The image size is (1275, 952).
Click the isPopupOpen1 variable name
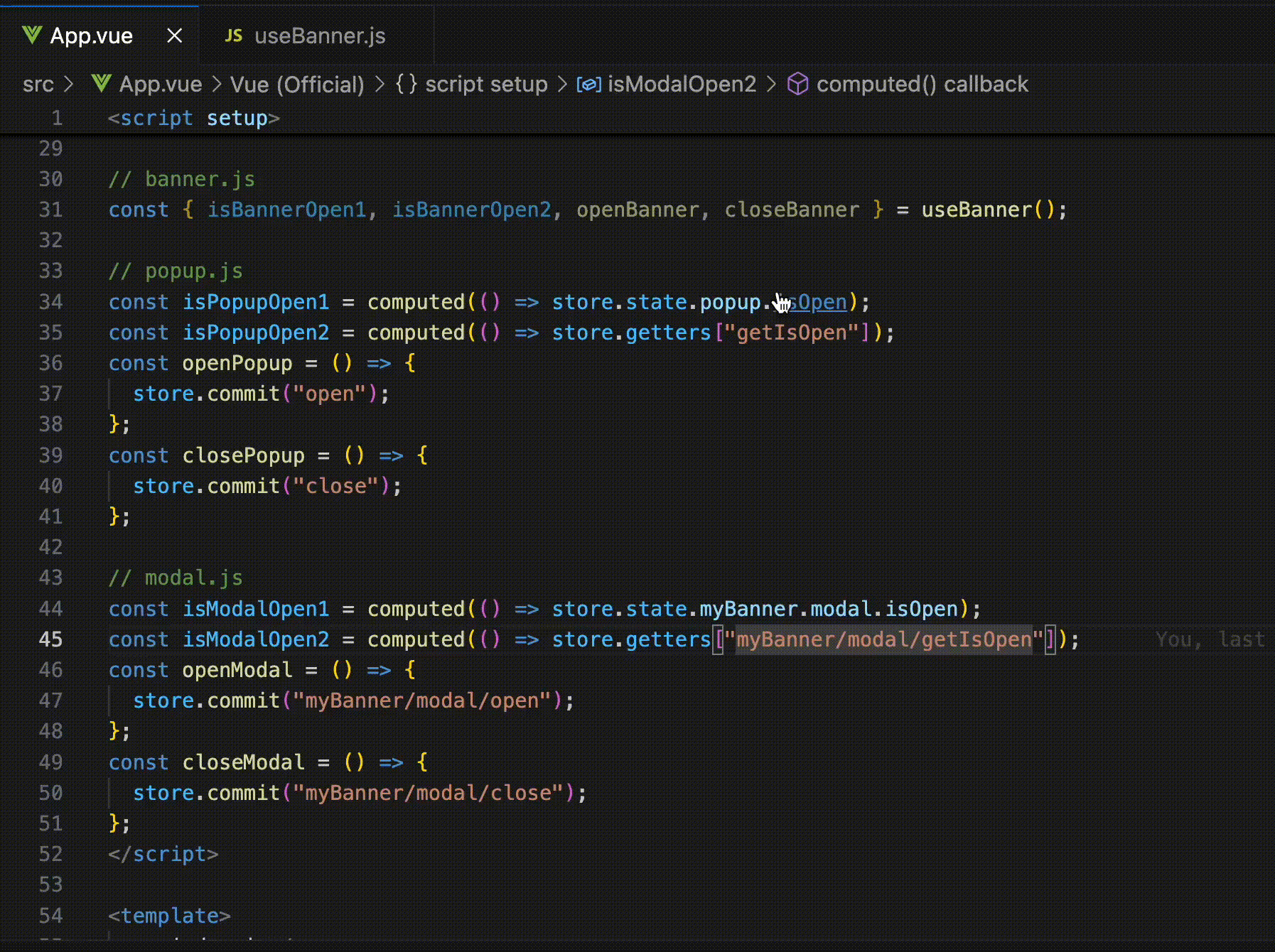point(256,302)
